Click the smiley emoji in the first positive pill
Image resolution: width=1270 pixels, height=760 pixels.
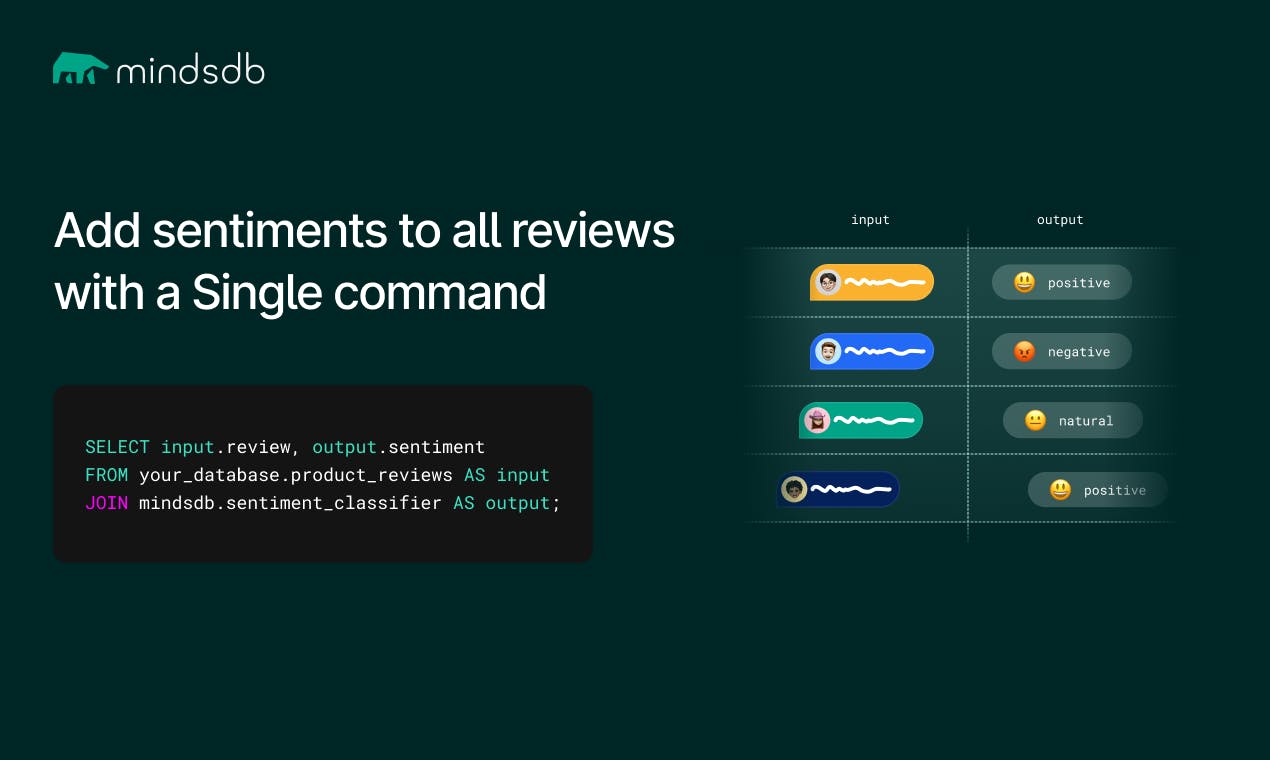tap(1024, 283)
